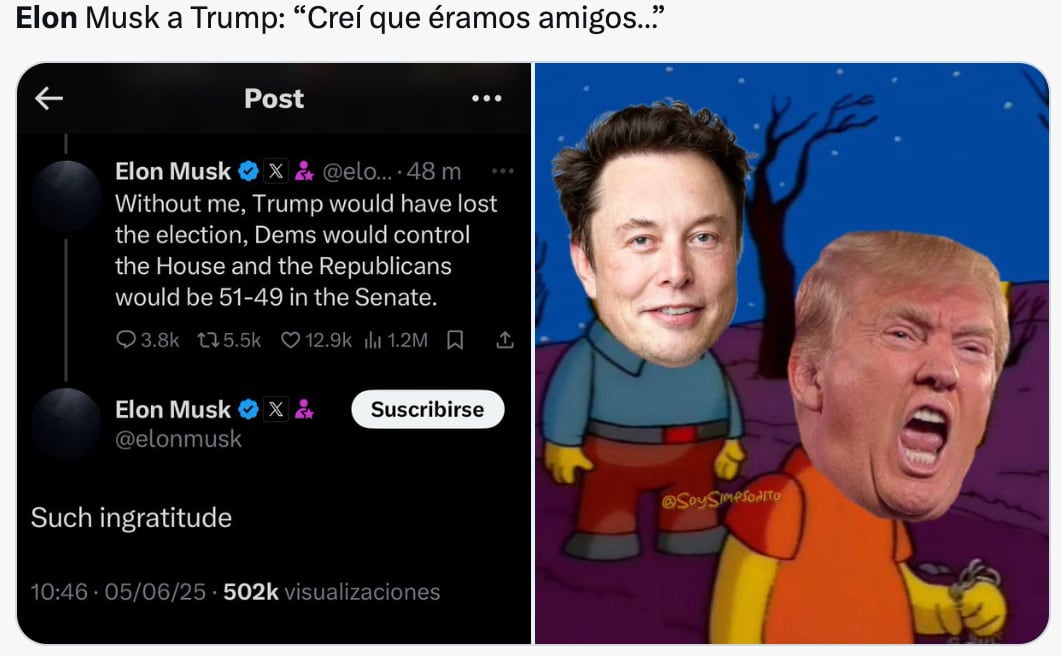The image size is (1062, 656).
Task: Open the @elonmusk handle link
Action: tap(178, 439)
